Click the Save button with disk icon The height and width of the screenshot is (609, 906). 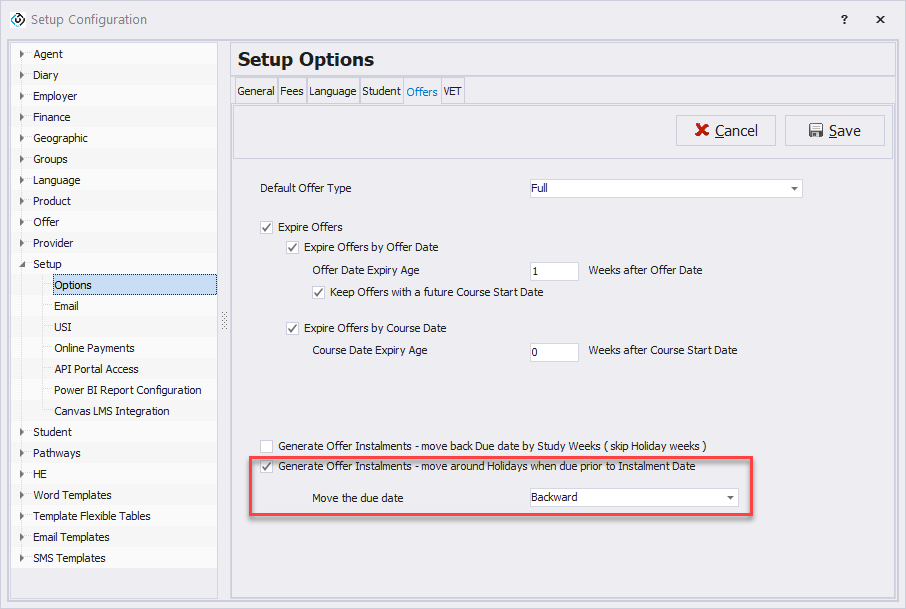834,130
